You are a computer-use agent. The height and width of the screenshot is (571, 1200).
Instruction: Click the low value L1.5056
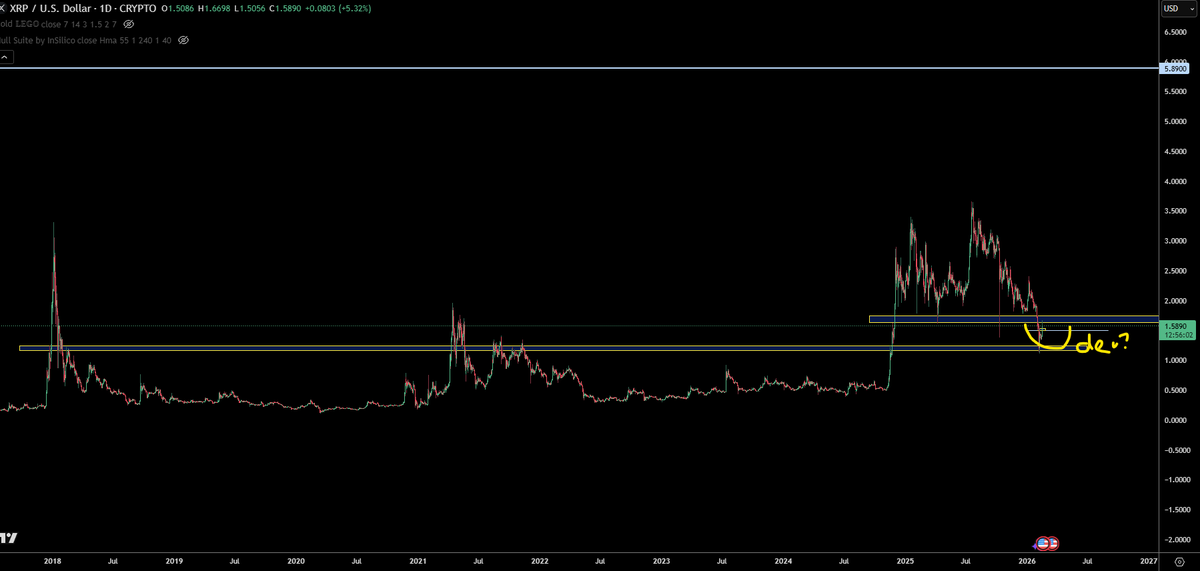point(251,7)
